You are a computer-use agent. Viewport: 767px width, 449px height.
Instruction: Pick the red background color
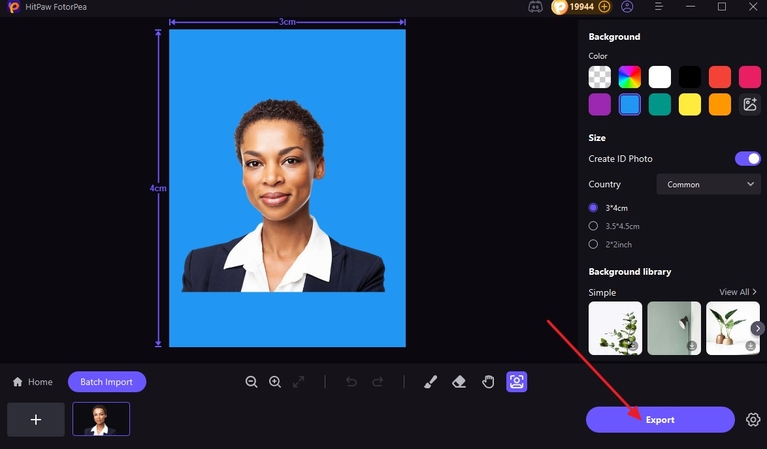720,77
